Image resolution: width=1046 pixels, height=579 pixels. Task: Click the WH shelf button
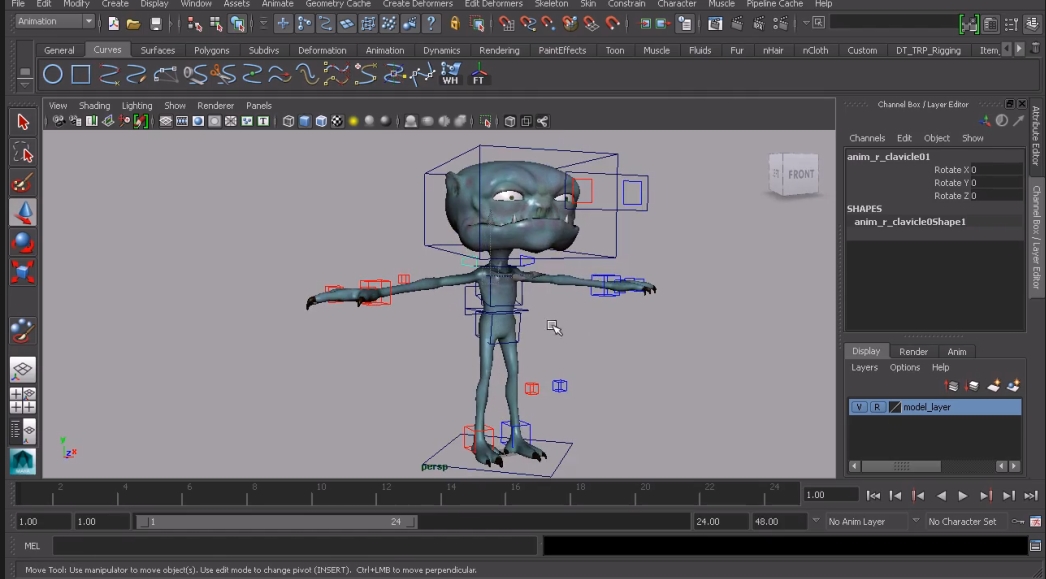click(x=450, y=74)
